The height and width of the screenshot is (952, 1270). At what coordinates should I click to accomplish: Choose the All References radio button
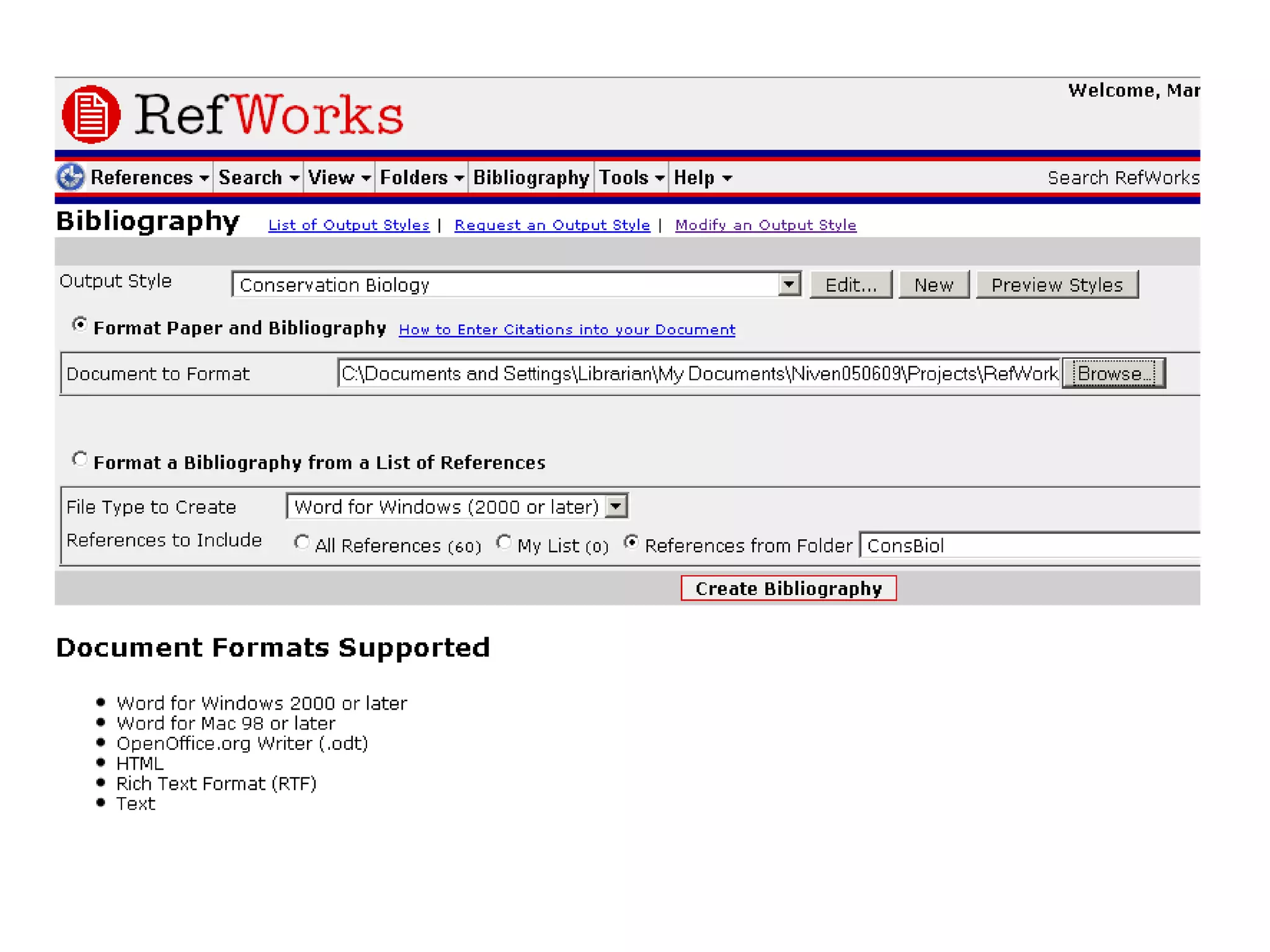click(301, 542)
